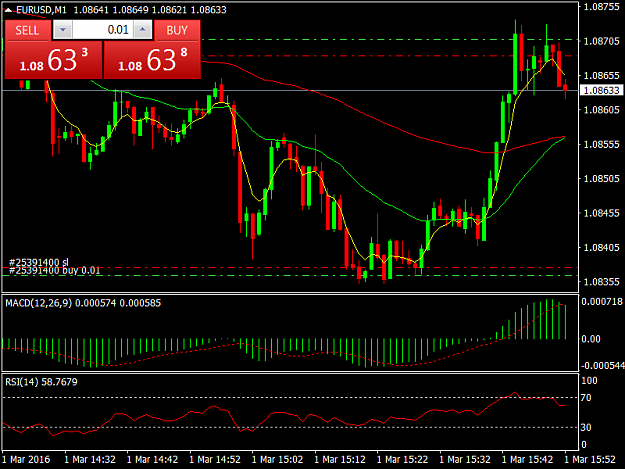Click the buy price 1.08638 panel
The image size is (625, 469).
point(152,60)
